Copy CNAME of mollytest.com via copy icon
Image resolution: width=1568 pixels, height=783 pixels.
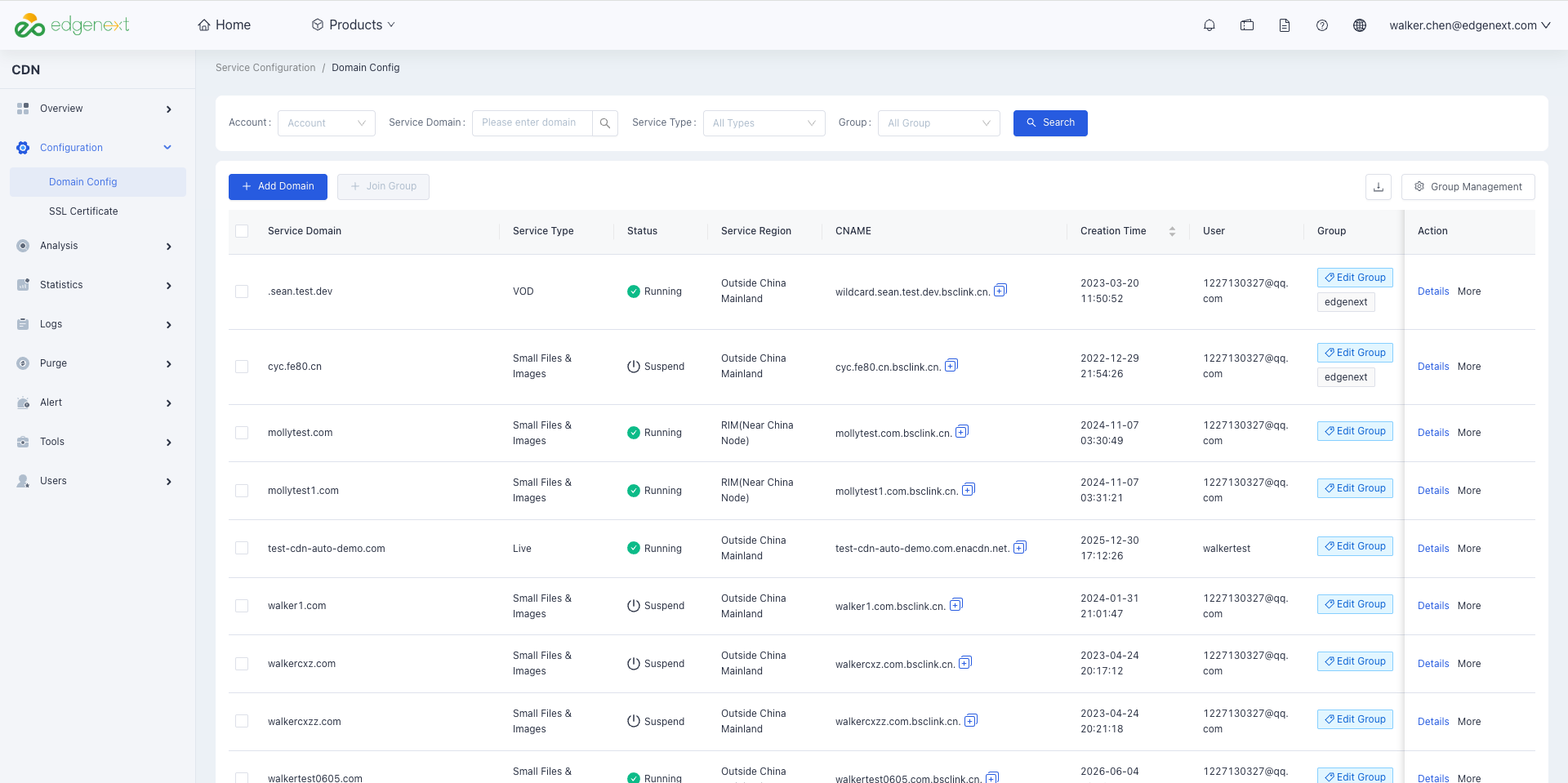(962, 431)
